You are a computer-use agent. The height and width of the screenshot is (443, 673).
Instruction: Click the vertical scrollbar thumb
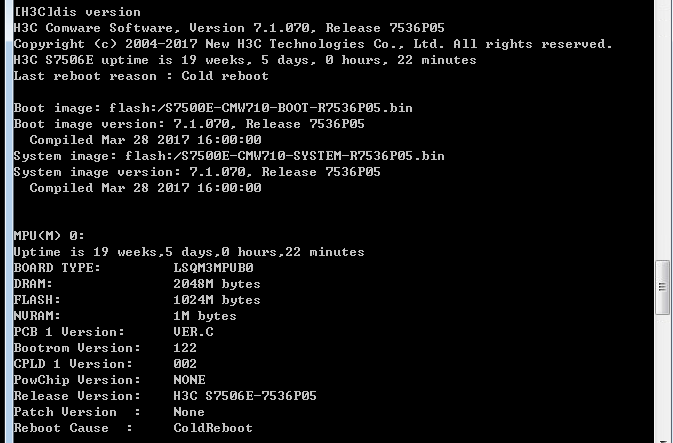point(661,286)
